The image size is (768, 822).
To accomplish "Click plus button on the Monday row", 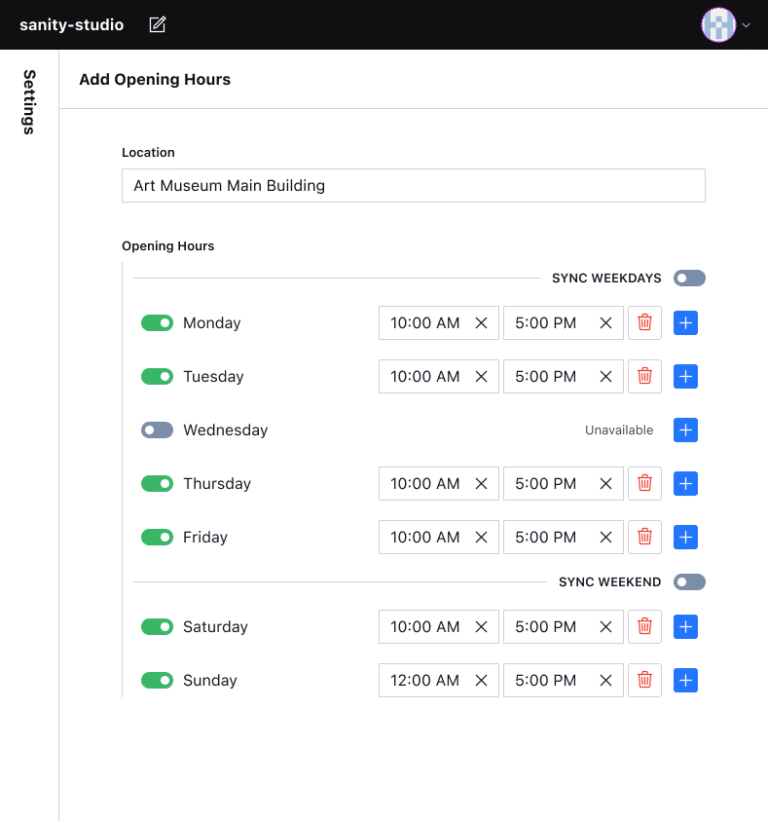I will (x=685, y=323).
